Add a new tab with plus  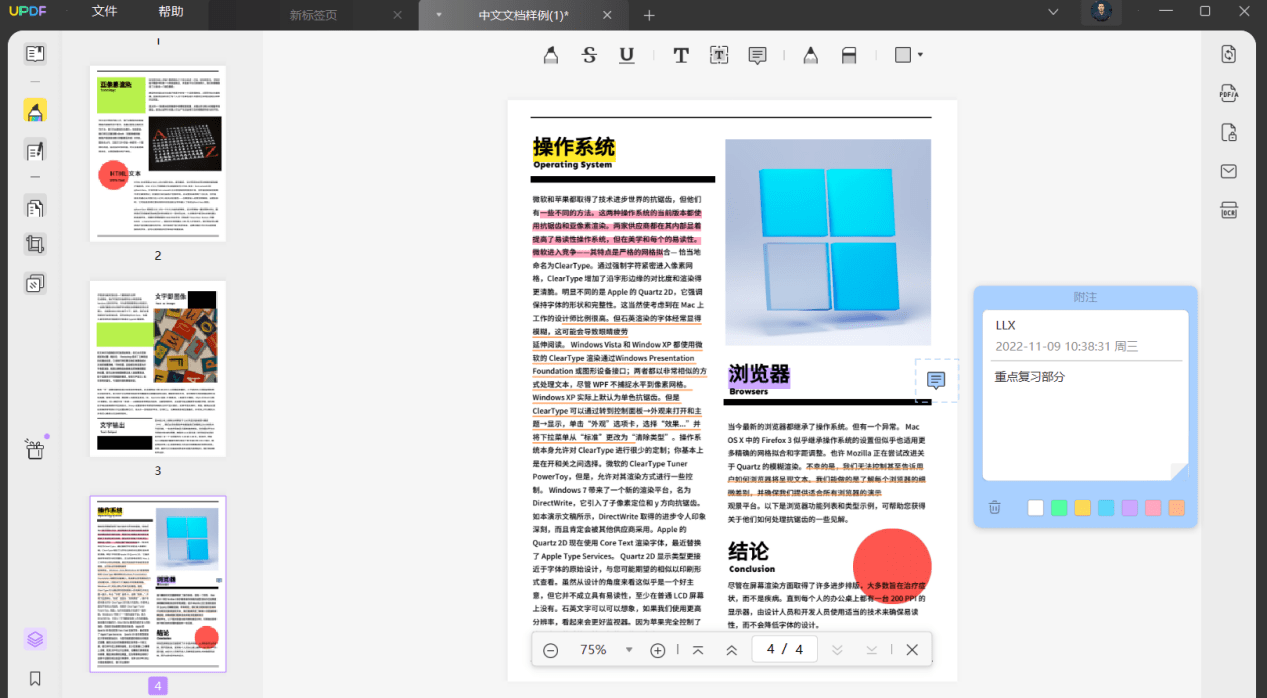[649, 15]
